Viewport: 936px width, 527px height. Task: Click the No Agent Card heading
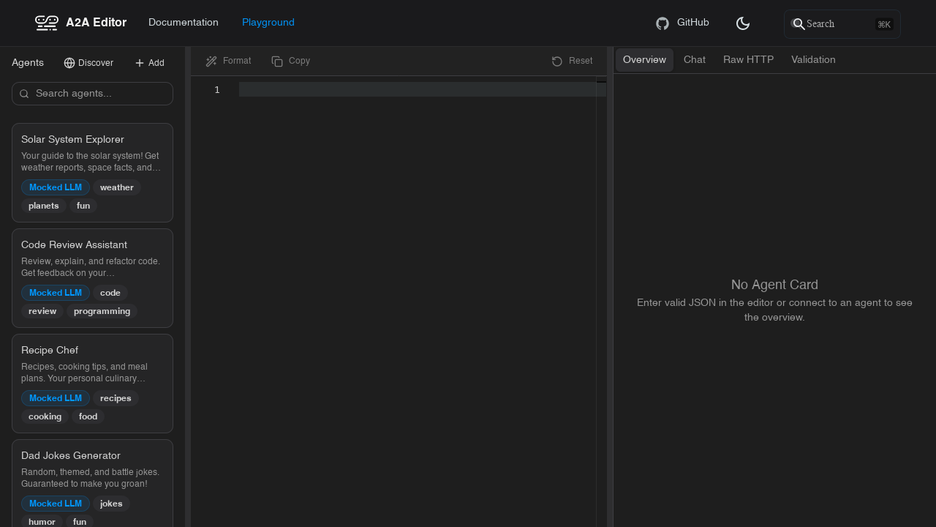click(774, 285)
